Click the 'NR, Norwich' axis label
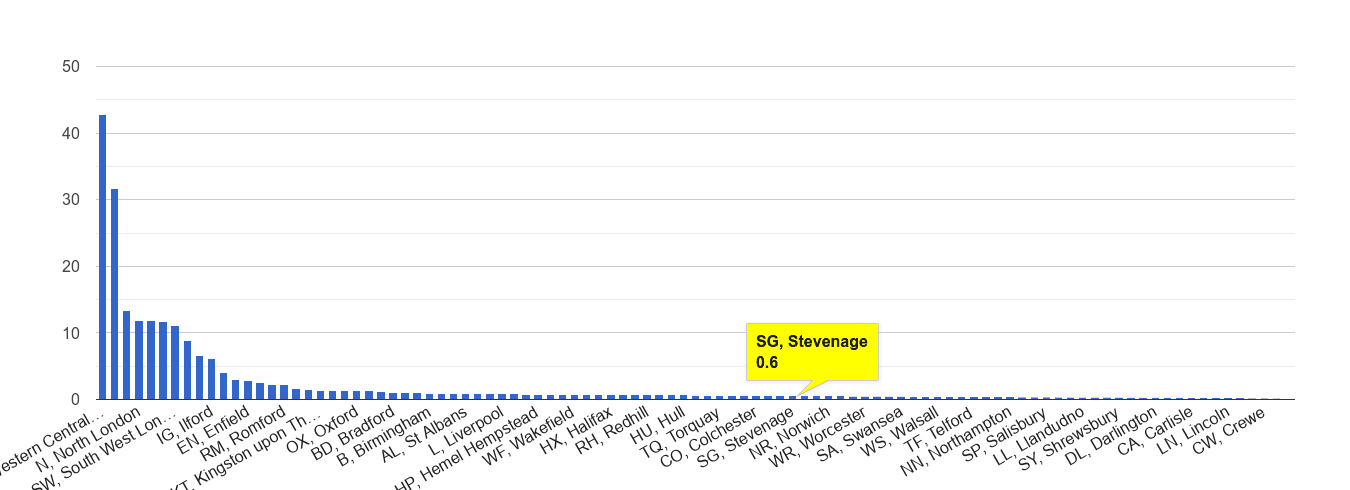The width and height of the screenshot is (1350, 490). [x=789, y=432]
